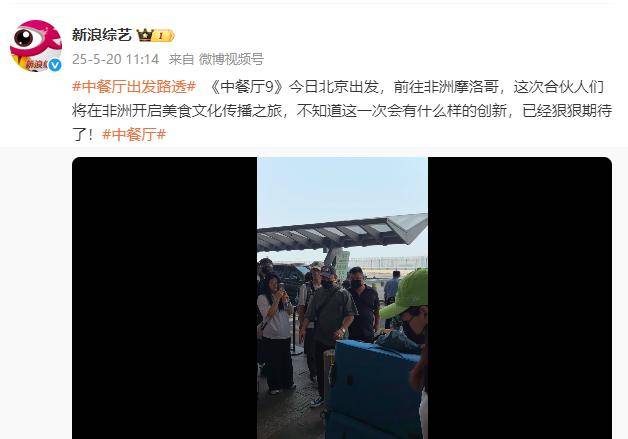628x439 pixels.
Task: Click the gold crown membership icon
Action: (x=145, y=35)
